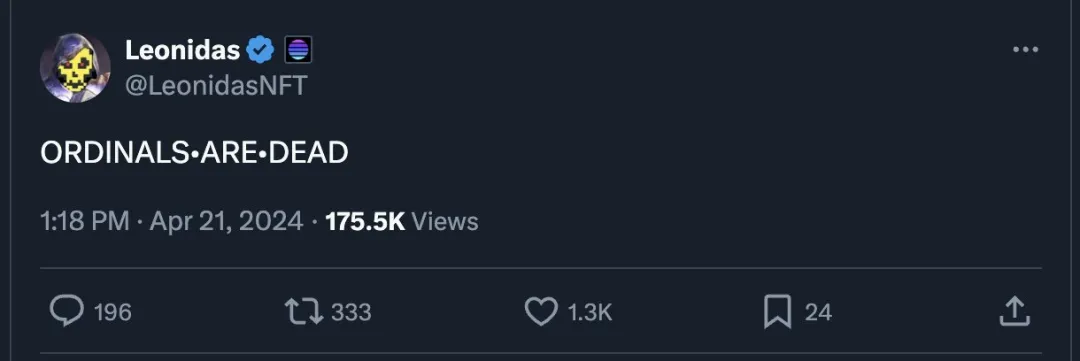This screenshot has height=361, width=1080.
Task: Click the @LeonidasNFT handle
Action: click(216, 85)
